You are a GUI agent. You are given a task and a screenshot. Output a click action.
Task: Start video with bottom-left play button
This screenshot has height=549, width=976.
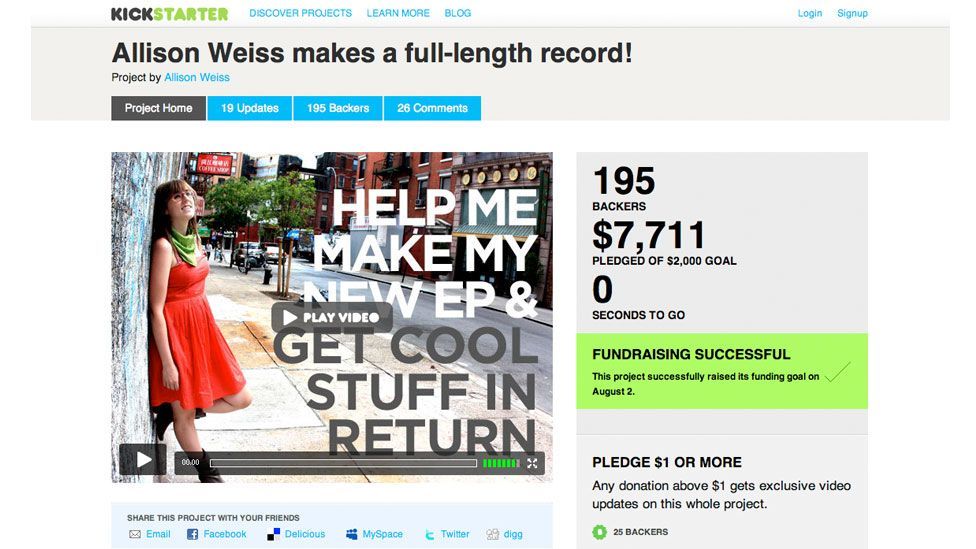pos(143,460)
